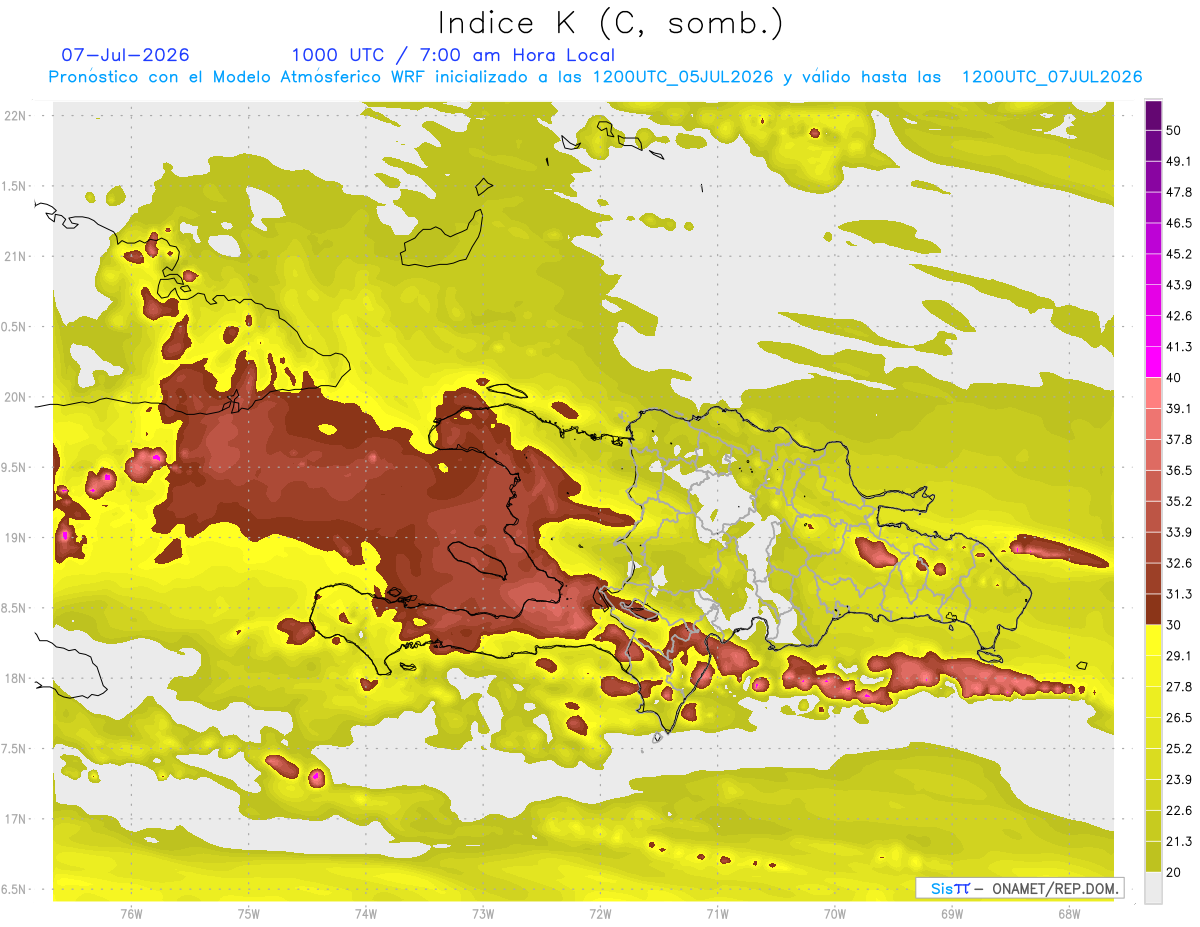Click the colorbar value "23.9"
1200x927 pixels.
coord(1179,780)
